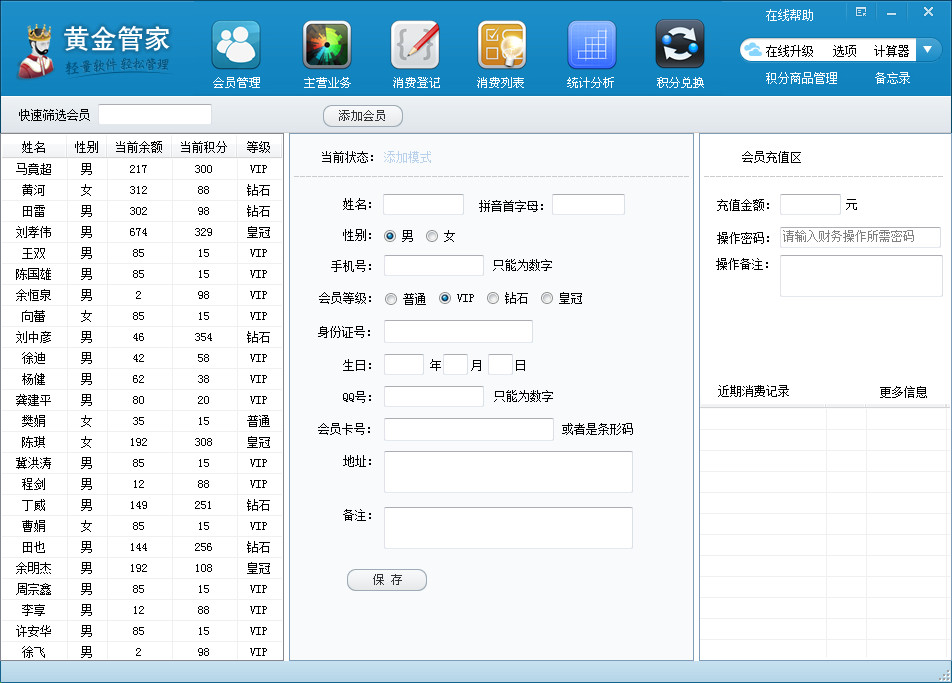Viewport: 952px width, 683px height.
Task: Open the 备忘录 memo
Action: [x=892, y=78]
